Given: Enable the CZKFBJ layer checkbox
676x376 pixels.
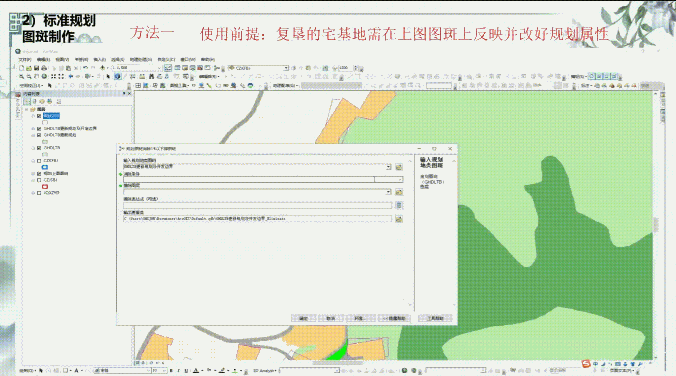Looking at the screenshot, I should coord(39,161).
